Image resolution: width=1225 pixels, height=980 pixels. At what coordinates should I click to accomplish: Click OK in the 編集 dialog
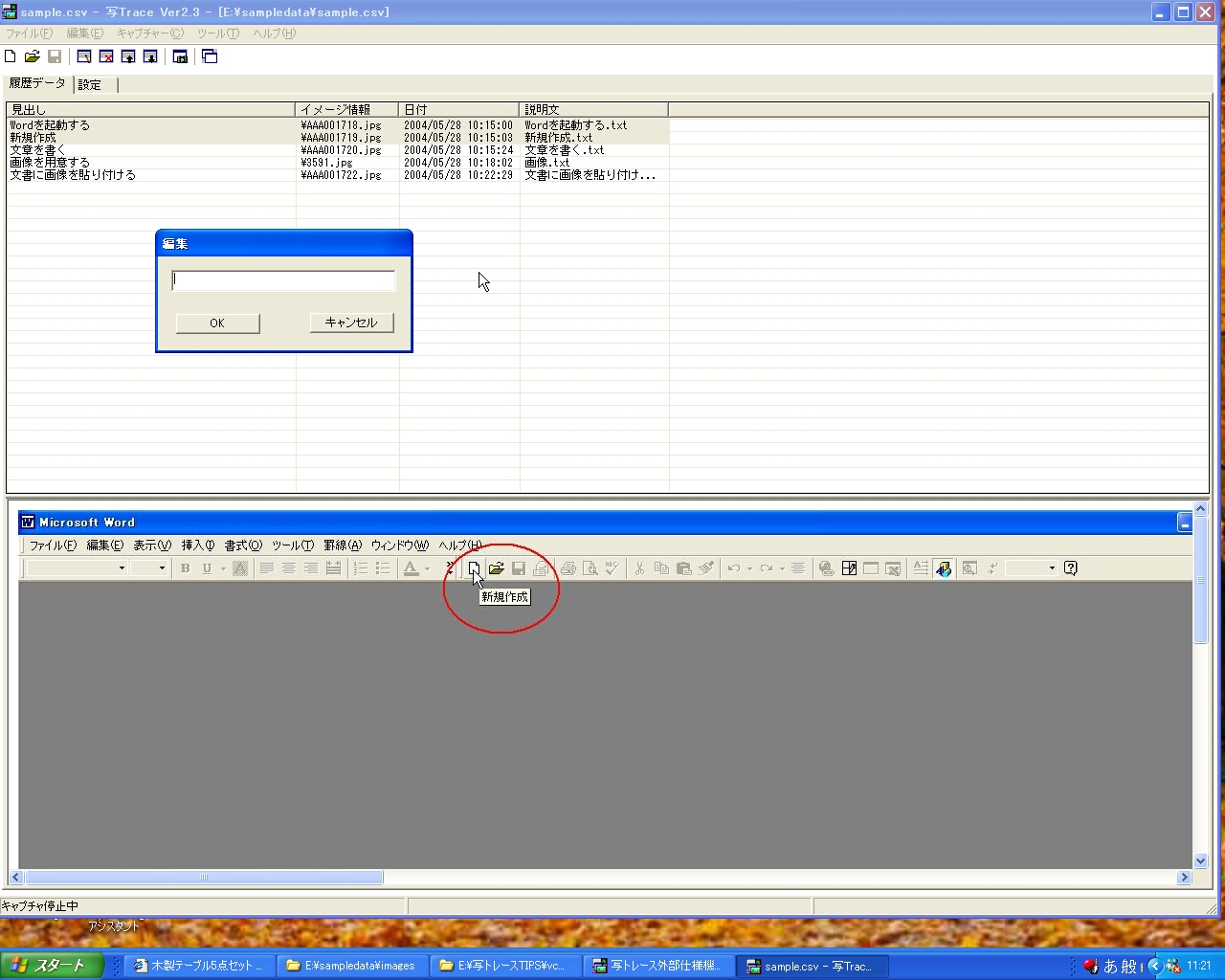(217, 323)
